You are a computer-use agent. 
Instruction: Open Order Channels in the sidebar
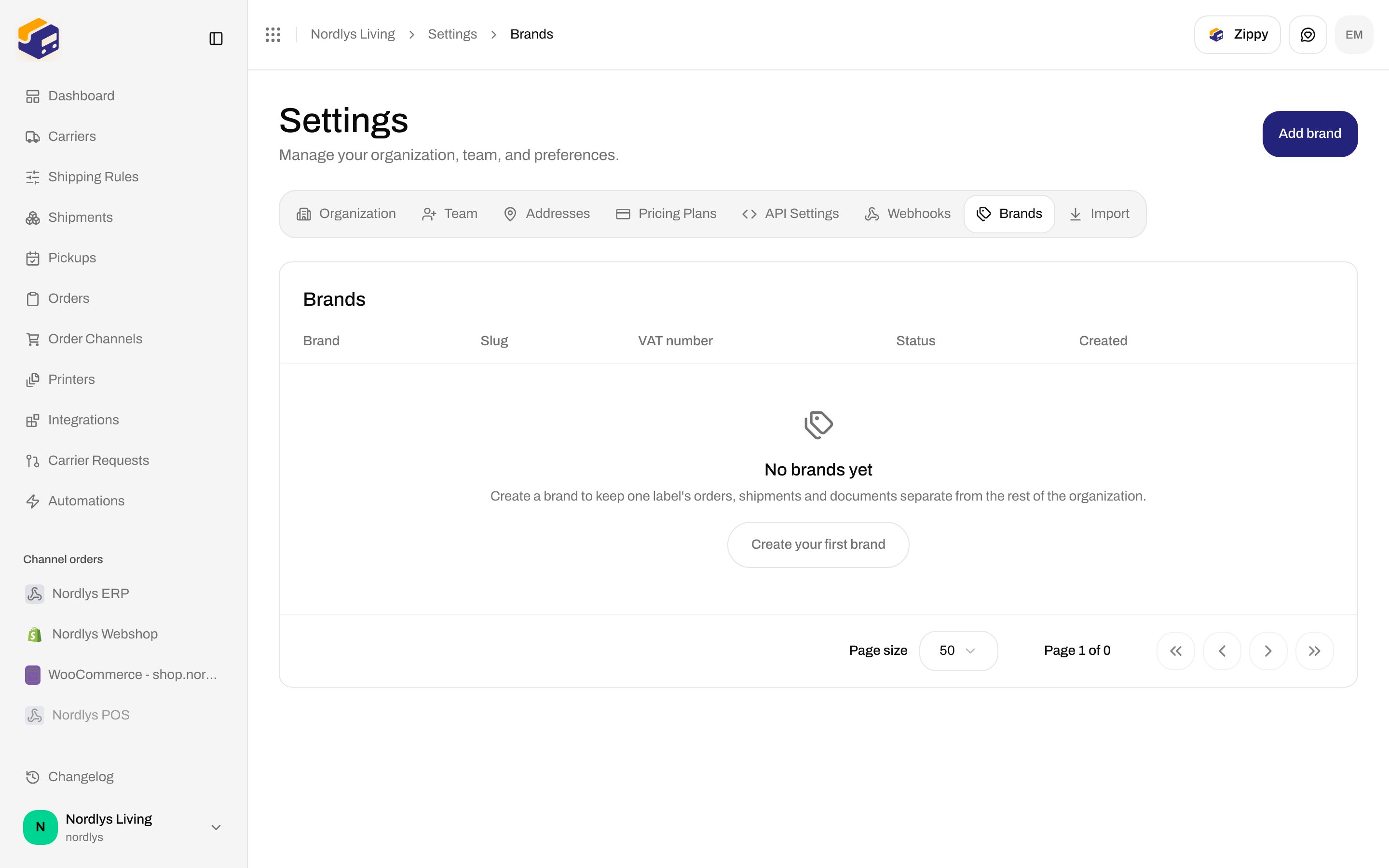[123, 339]
